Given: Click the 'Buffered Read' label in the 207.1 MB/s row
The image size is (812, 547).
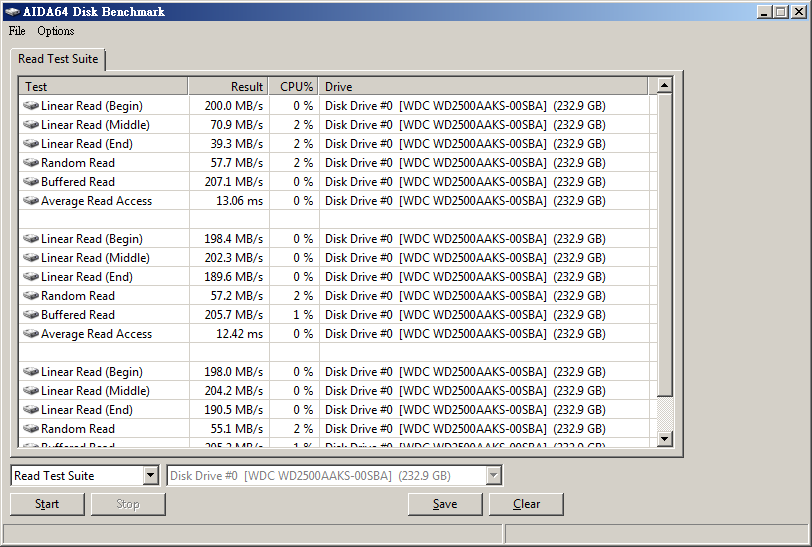Looking at the screenshot, I should pyautogui.click(x=78, y=182).
